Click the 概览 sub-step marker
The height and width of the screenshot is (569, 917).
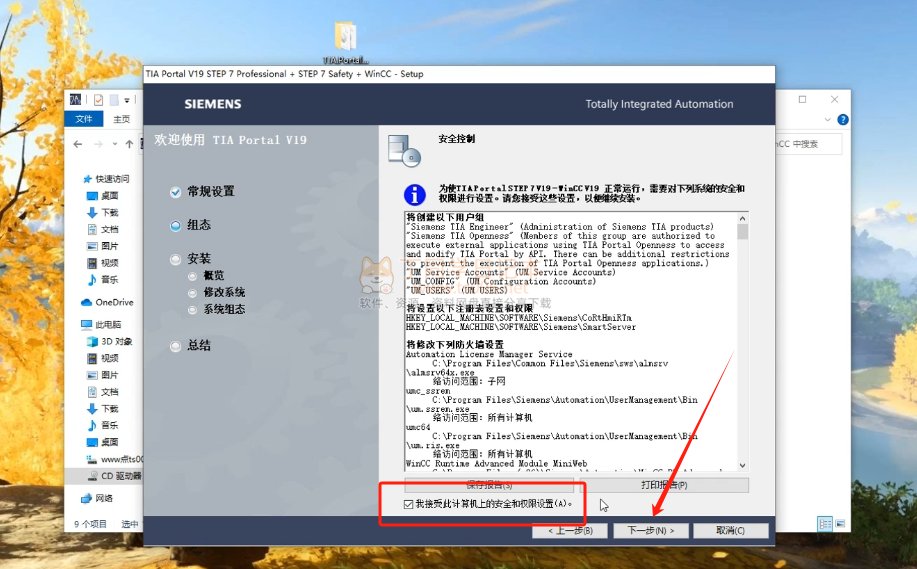click(192, 276)
